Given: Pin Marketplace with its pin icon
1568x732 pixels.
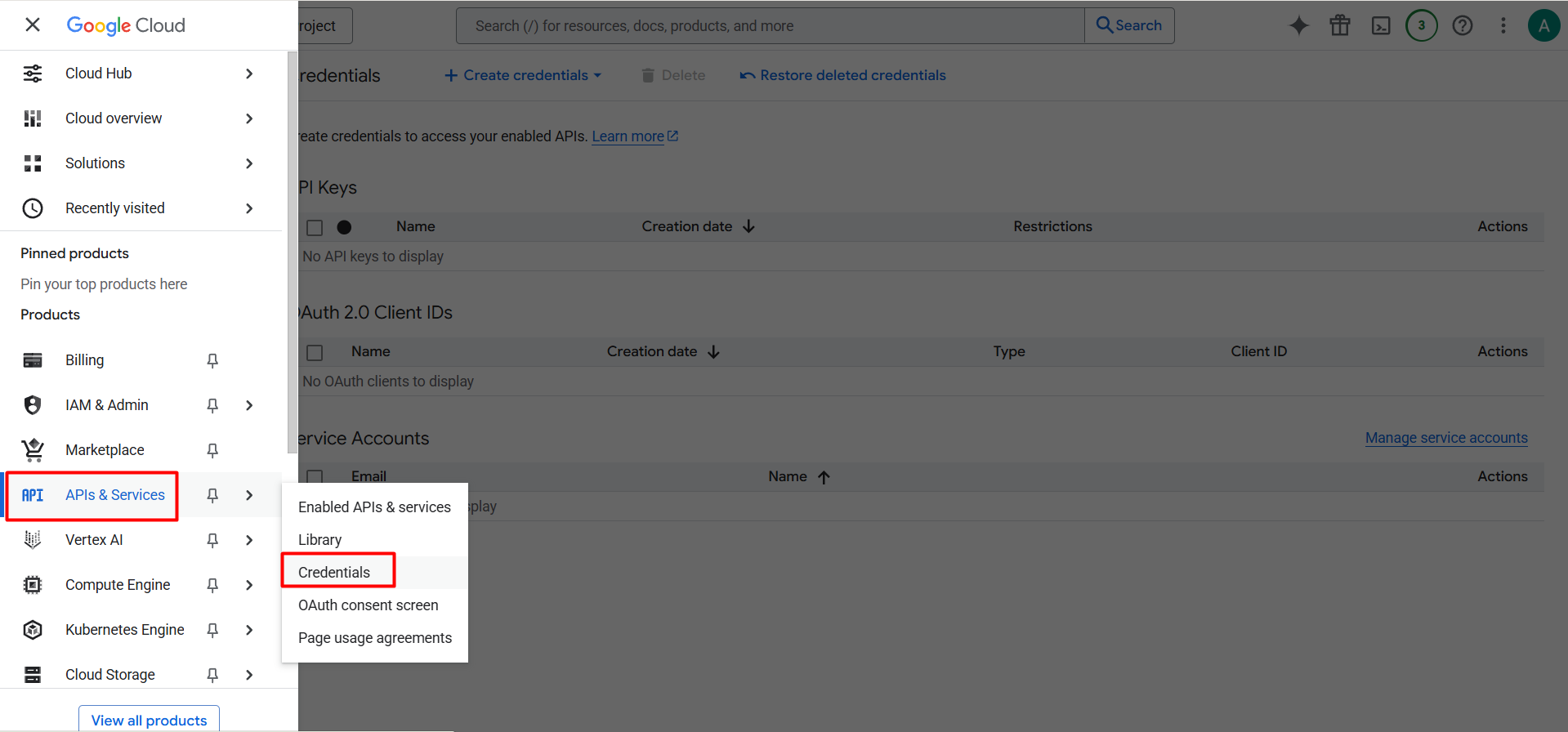Looking at the screenshot, I should coord(212,450).
